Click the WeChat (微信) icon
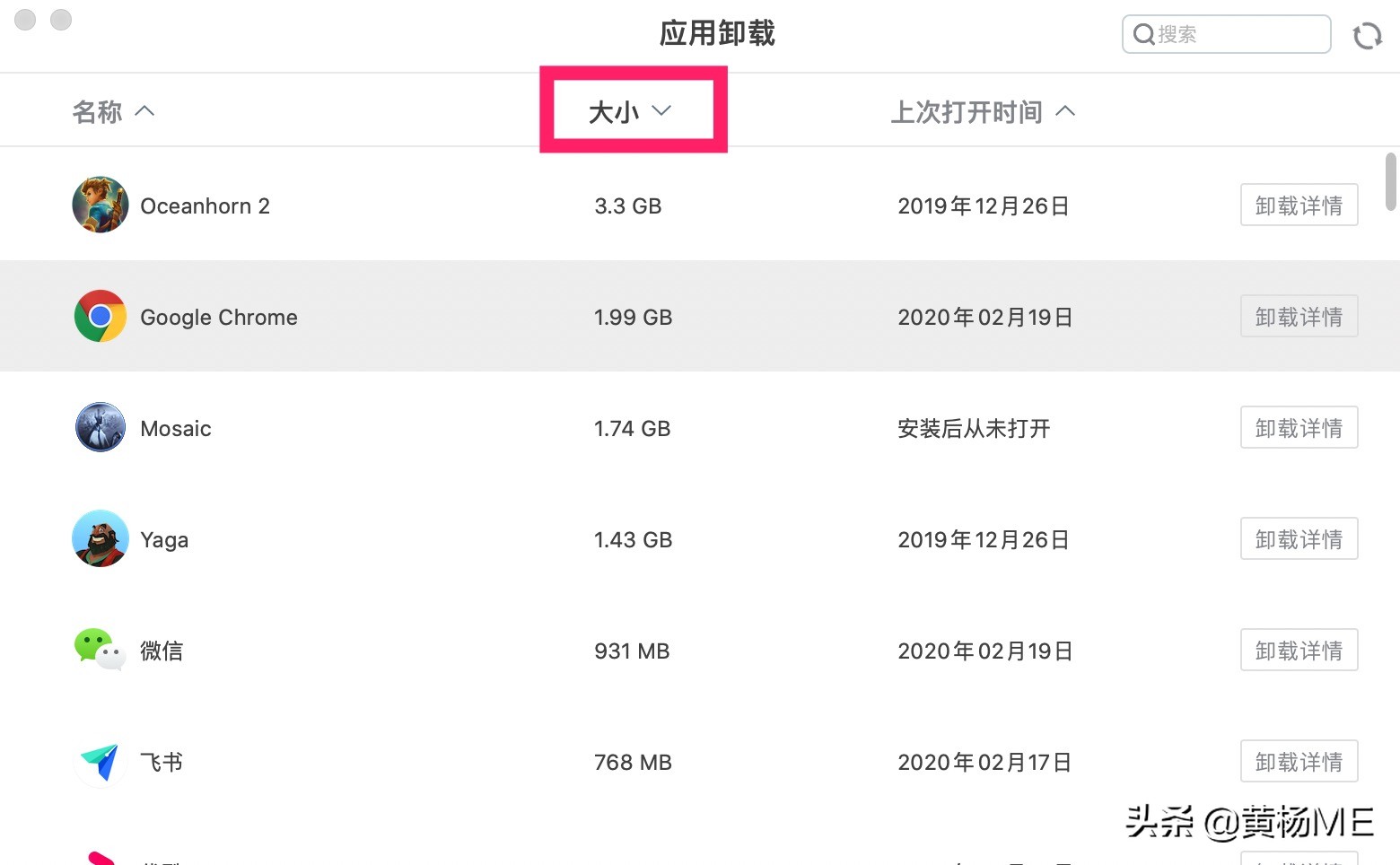 pyautogui.click(x=99, y=649)
